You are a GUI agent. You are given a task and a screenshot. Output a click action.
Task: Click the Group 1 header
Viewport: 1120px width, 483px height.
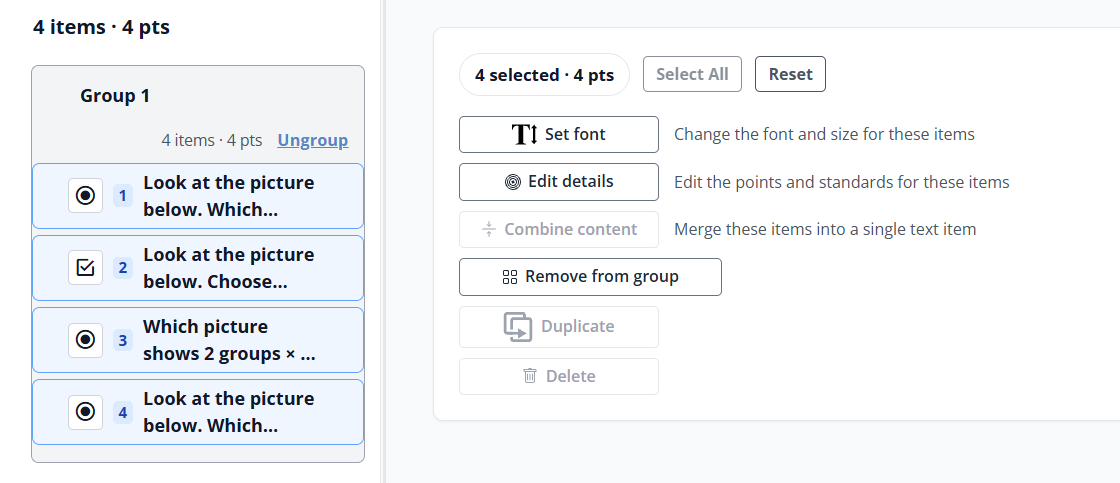[115, 96]
